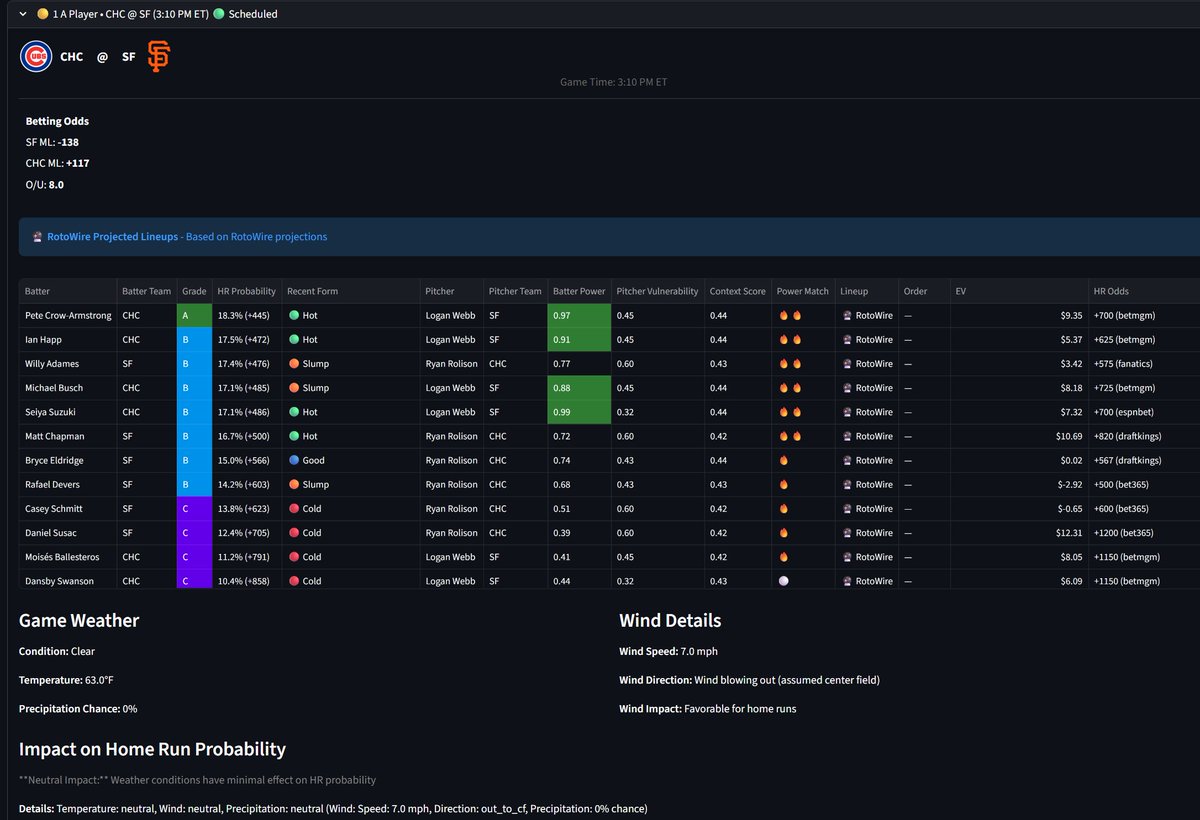Sort by Pitcher Vulnerability column header
This screenshot has width=1200, height=820.
coord(657,291)
